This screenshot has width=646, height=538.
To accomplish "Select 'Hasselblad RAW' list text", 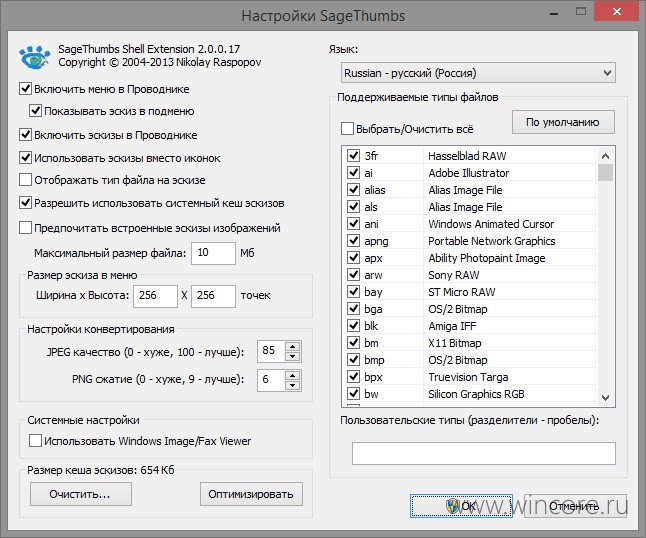I will 467,156.
